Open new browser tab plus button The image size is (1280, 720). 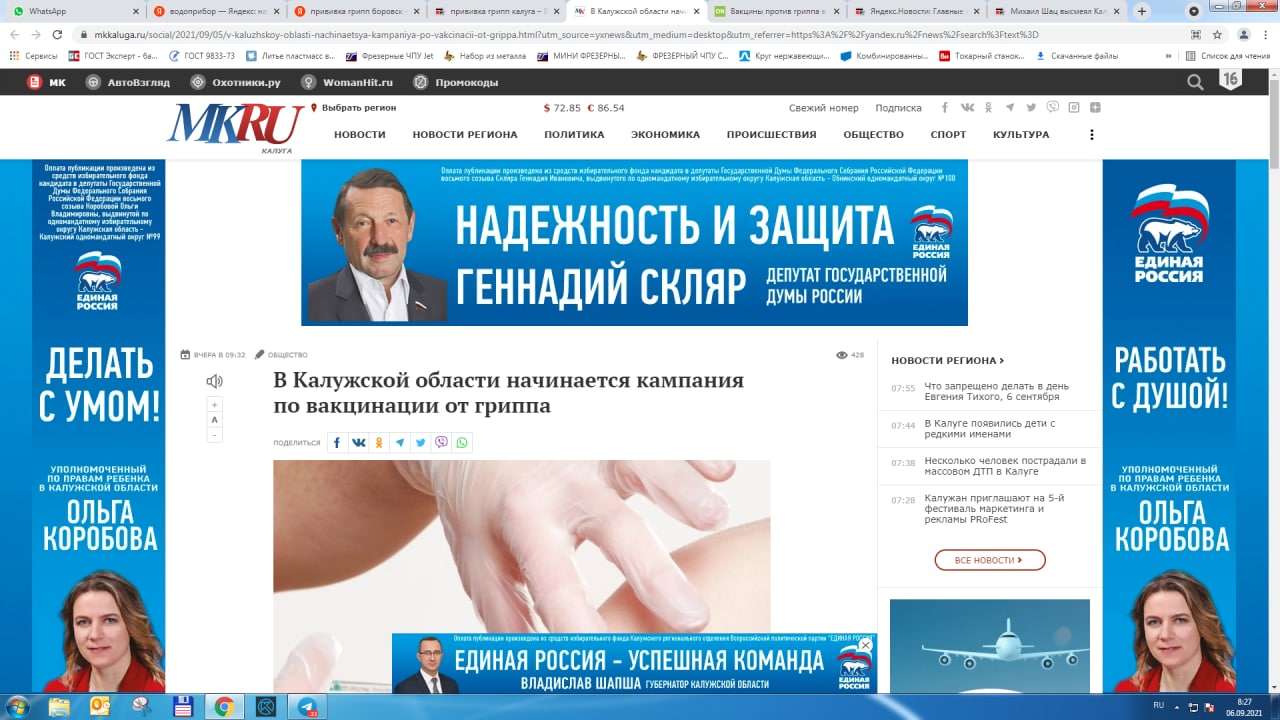click(x=1142, y=11)
